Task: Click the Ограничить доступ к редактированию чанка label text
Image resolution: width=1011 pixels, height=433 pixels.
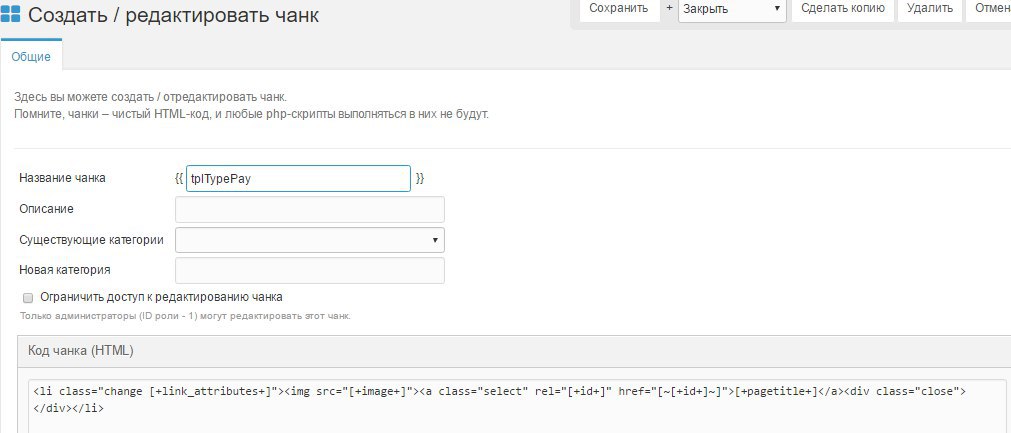Action: coord(161,297)
